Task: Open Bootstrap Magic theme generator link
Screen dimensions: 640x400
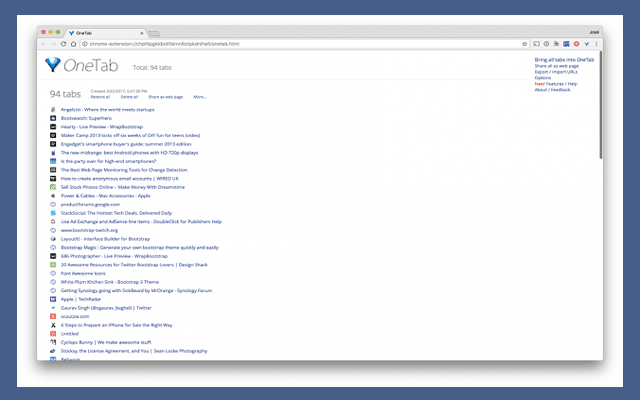Action: point(140,247)
